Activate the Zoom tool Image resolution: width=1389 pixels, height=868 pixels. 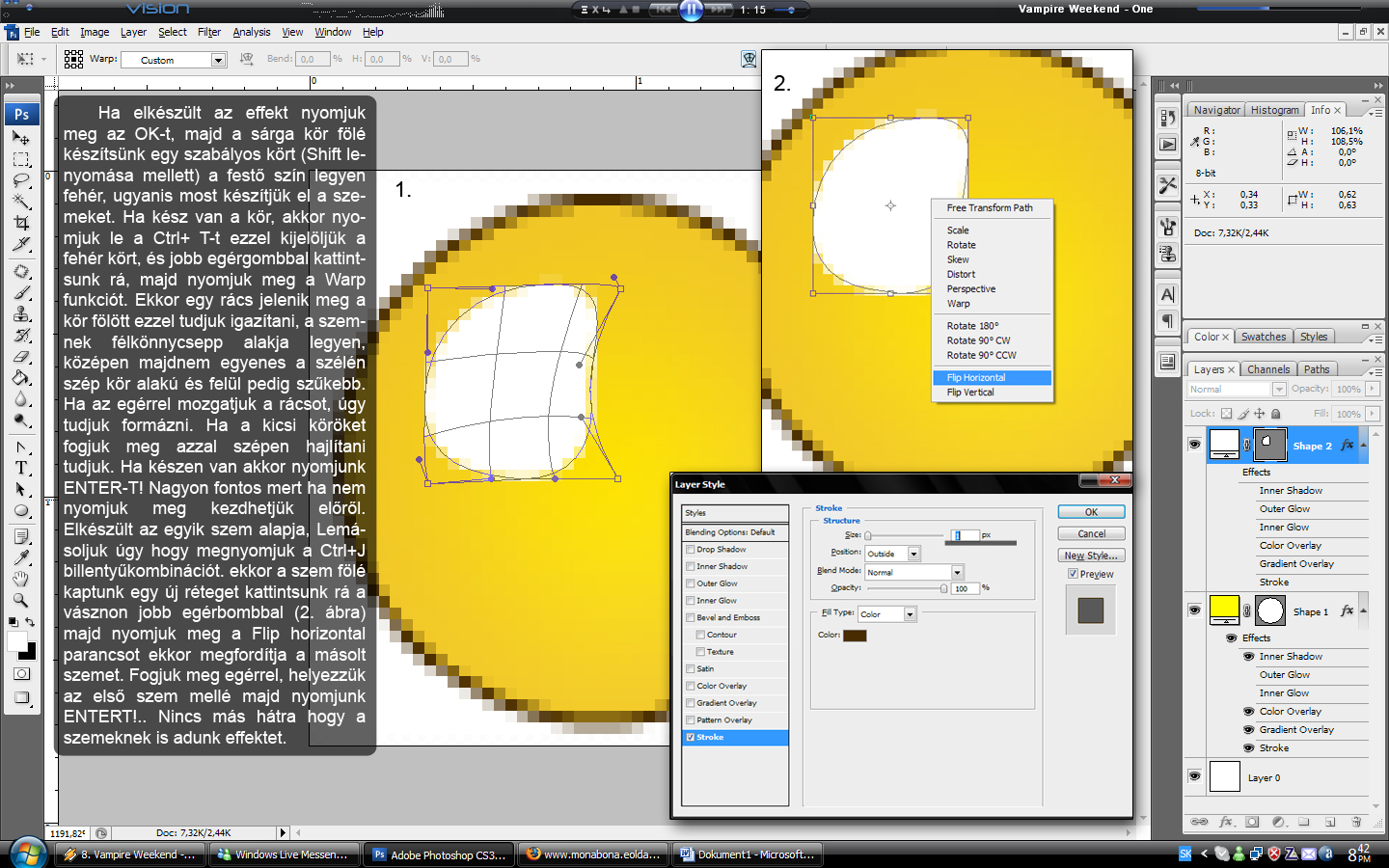21,600
